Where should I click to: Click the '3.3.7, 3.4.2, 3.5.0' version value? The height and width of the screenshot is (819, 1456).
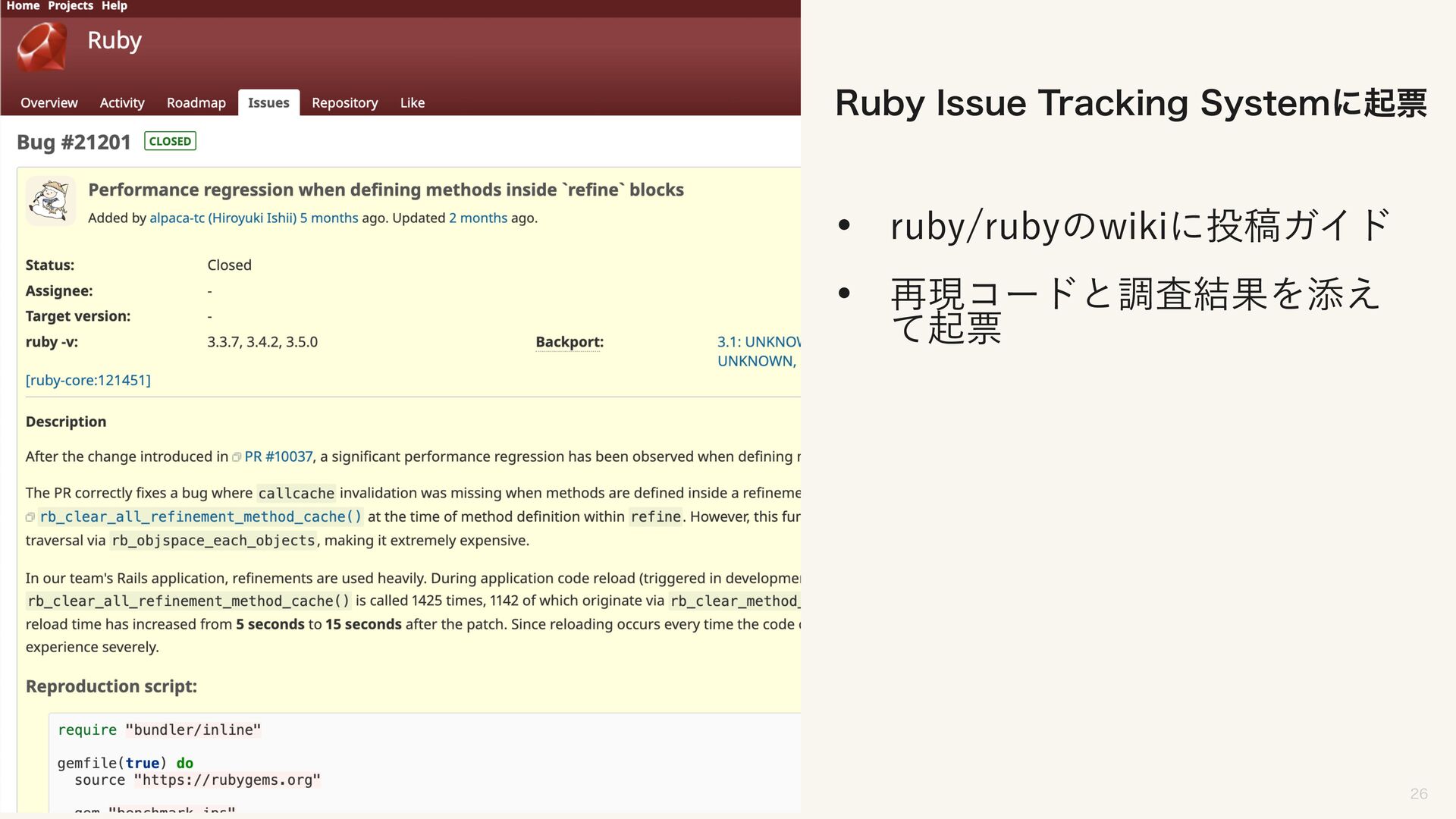262,342
